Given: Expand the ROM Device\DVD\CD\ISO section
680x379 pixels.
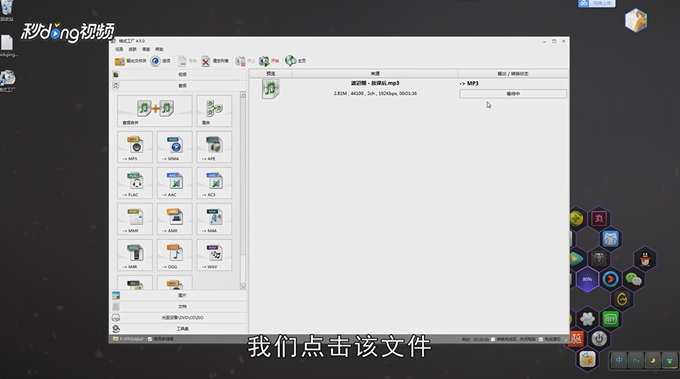Looking at the screenshot, I should pos(179,318).
